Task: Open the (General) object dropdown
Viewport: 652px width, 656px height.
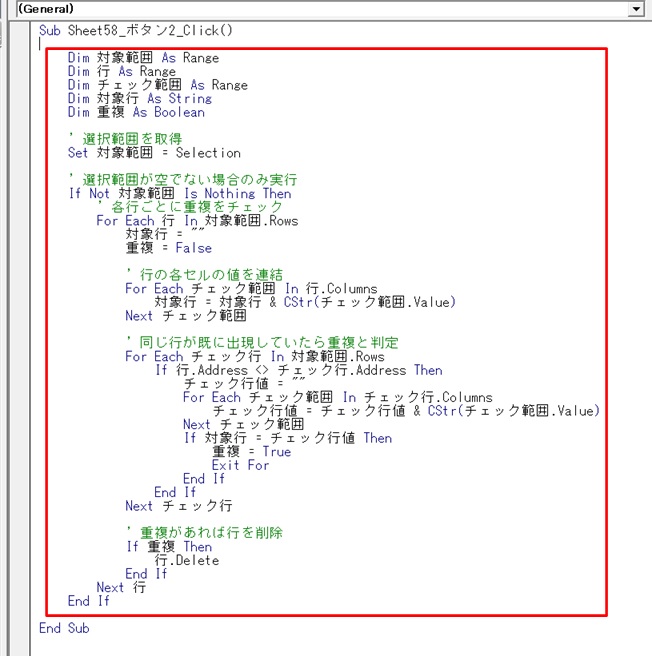Action: pos(330,9)
